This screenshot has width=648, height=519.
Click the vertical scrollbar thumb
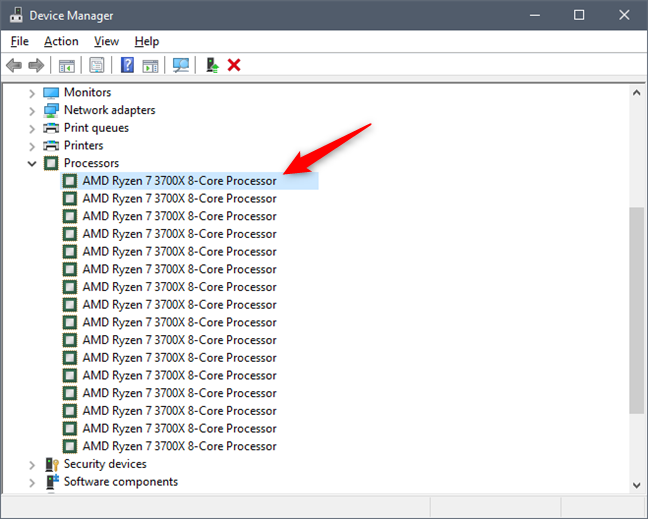point(636,310)
